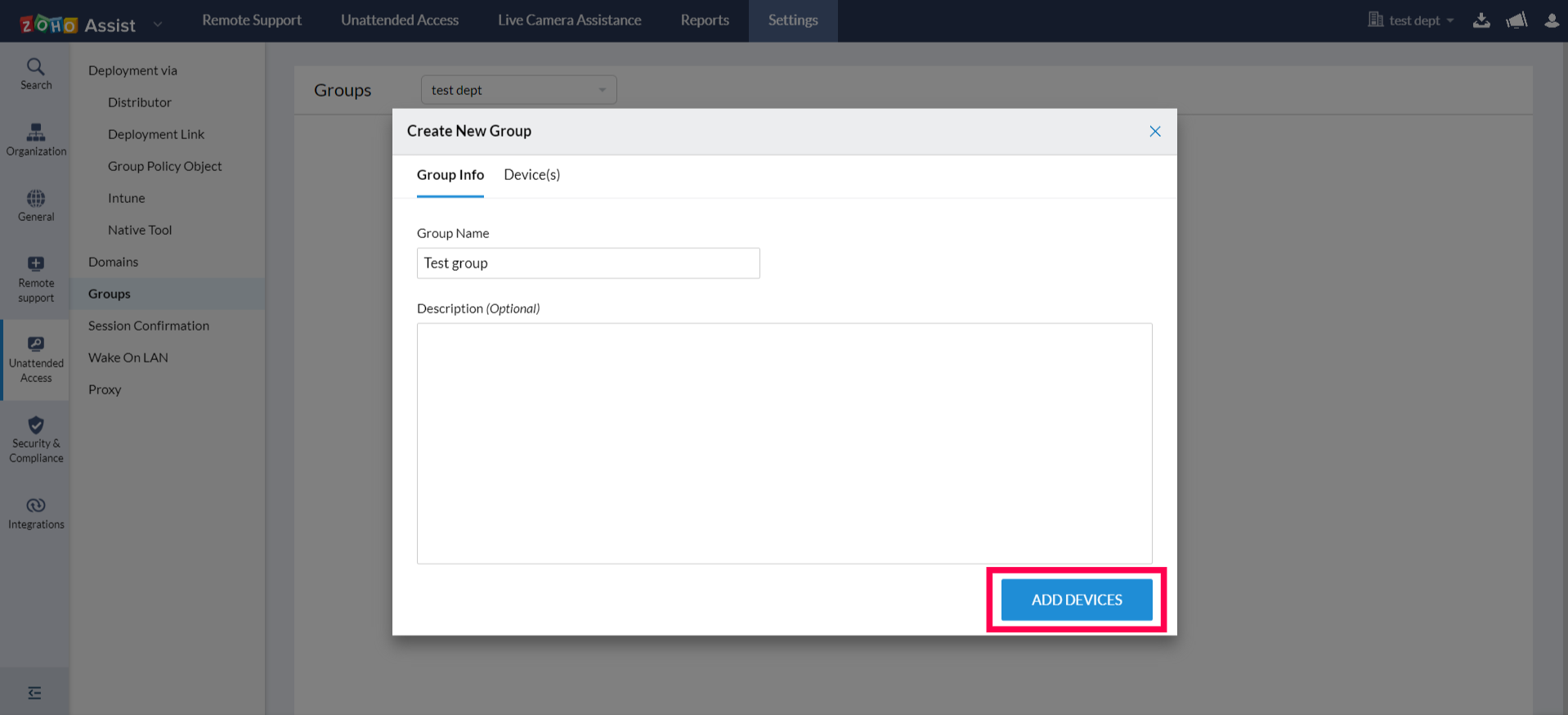The width and height of the screenshot is (1568, 715).
Task: Open the user profile icon
Action: pyautogui.click(x=1552, y=20)
